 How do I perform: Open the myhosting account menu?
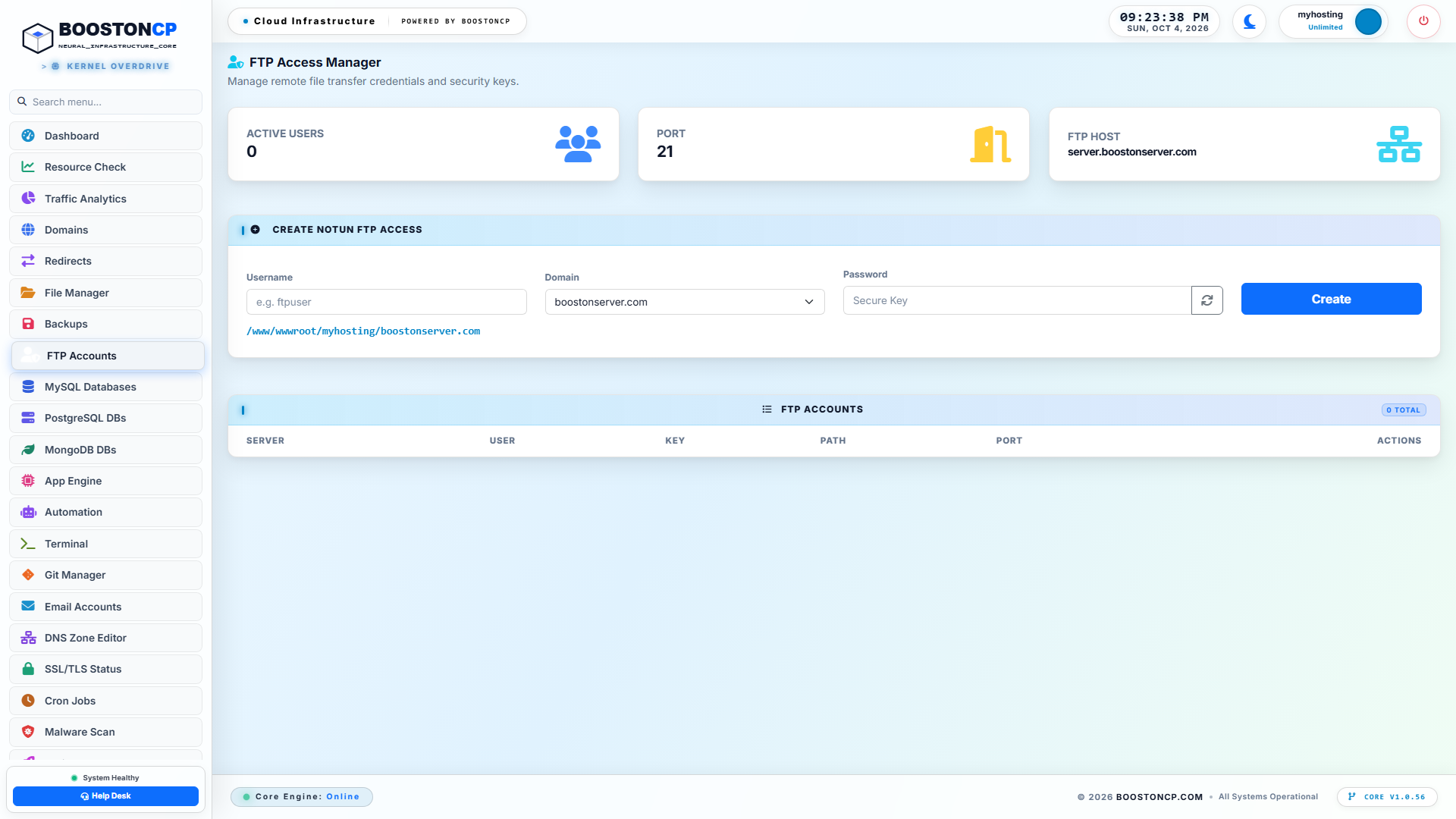coord(1333,21)
